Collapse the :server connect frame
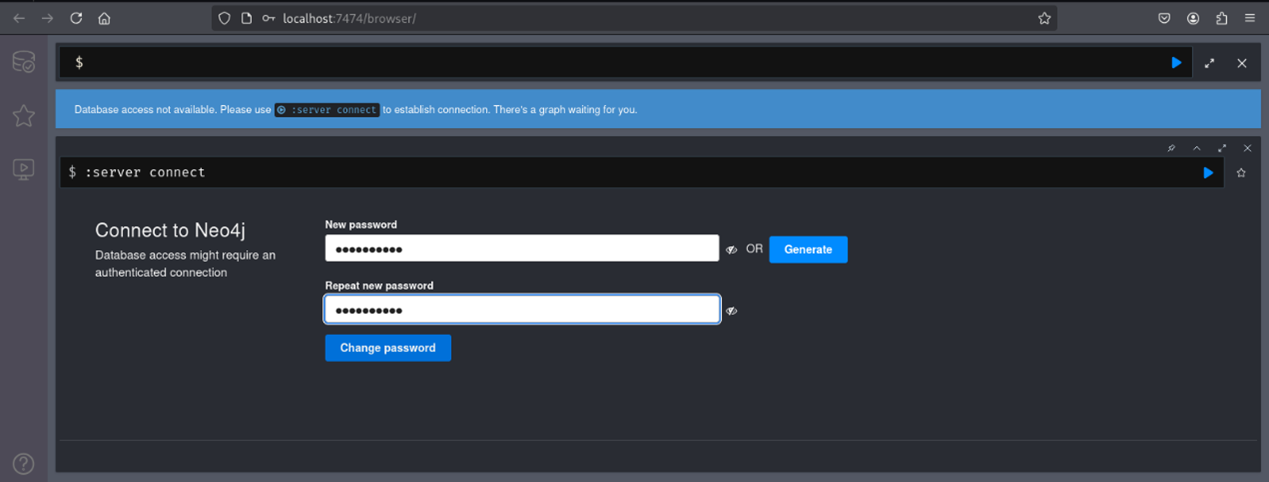The height and width of the screenshot is (482, 1269). (1196, 148)
